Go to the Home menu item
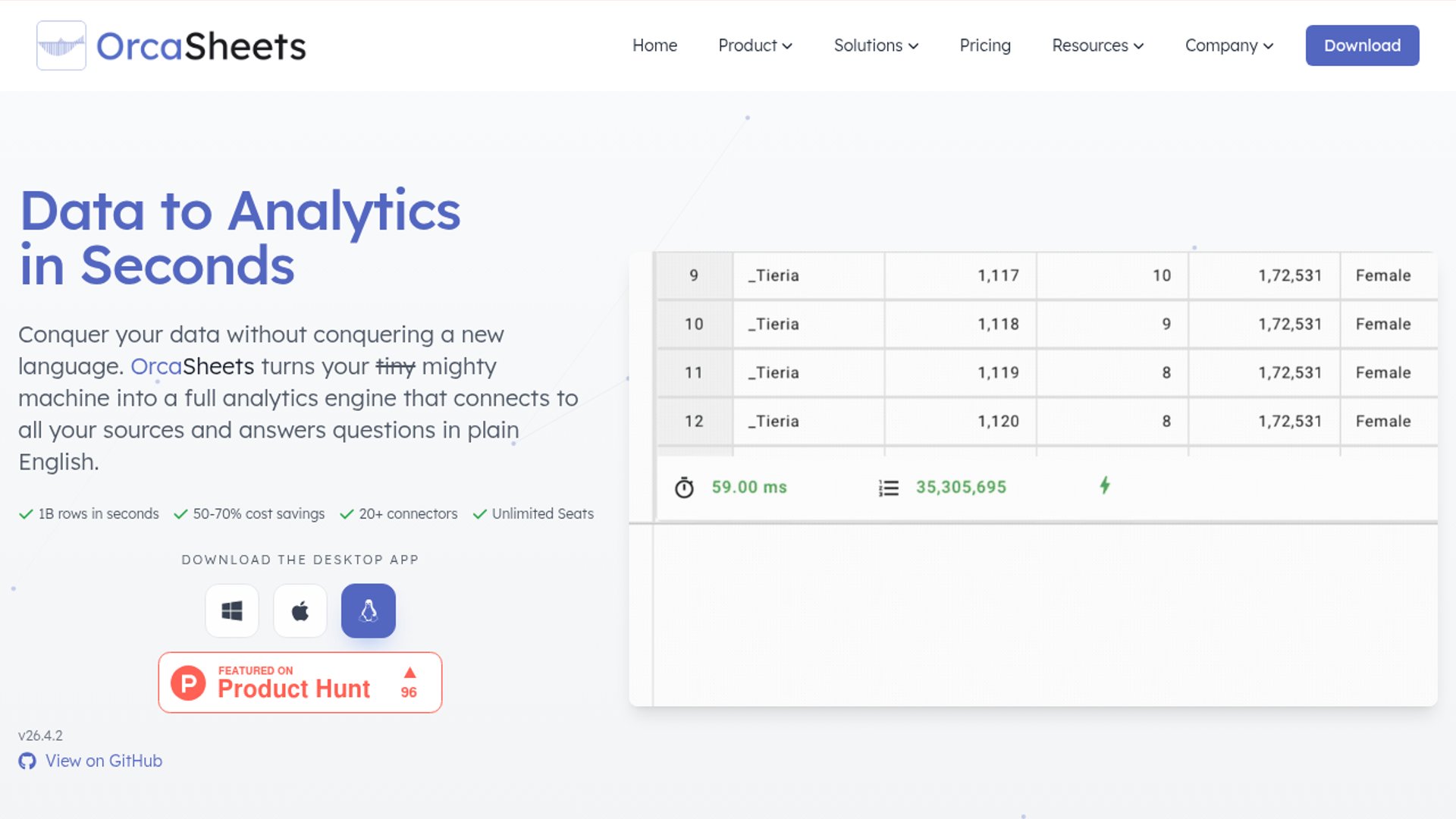The height and width of the screenshot is (819, 1456). click(654, 45)
